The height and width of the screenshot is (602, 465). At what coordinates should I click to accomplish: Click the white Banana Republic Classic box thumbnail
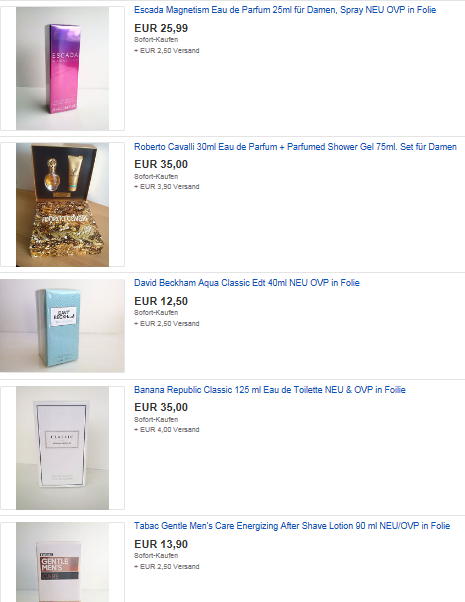click(63, 448)
